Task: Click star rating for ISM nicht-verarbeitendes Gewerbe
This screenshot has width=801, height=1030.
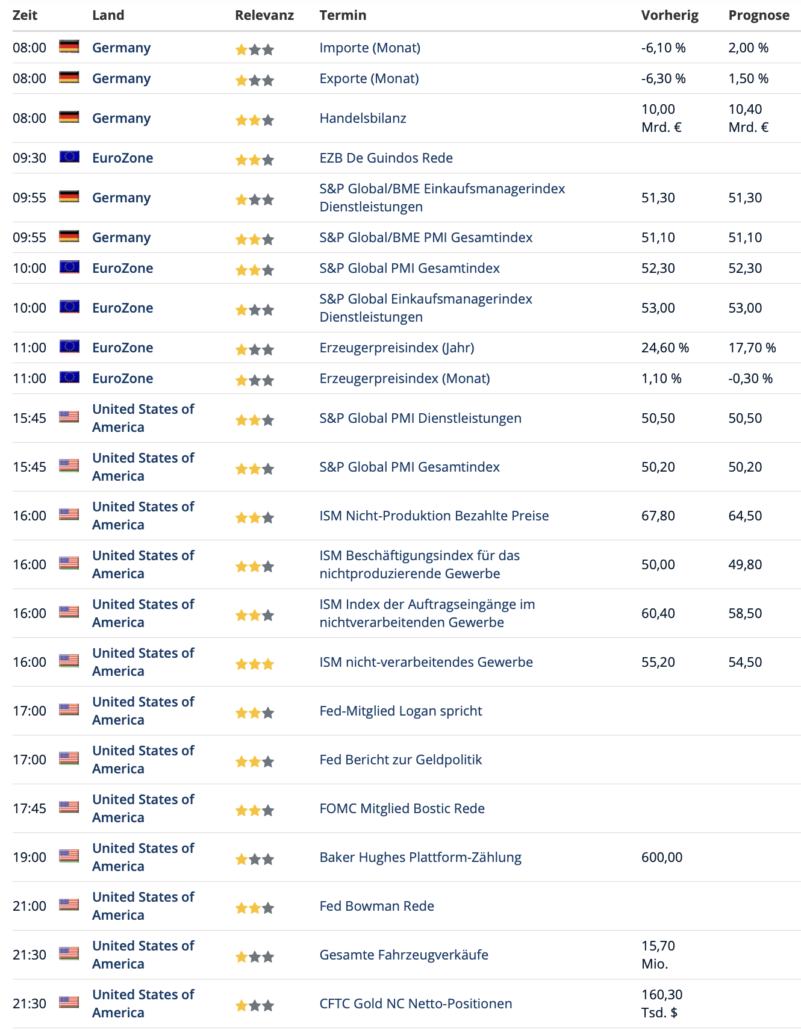Action: point(254,663)
